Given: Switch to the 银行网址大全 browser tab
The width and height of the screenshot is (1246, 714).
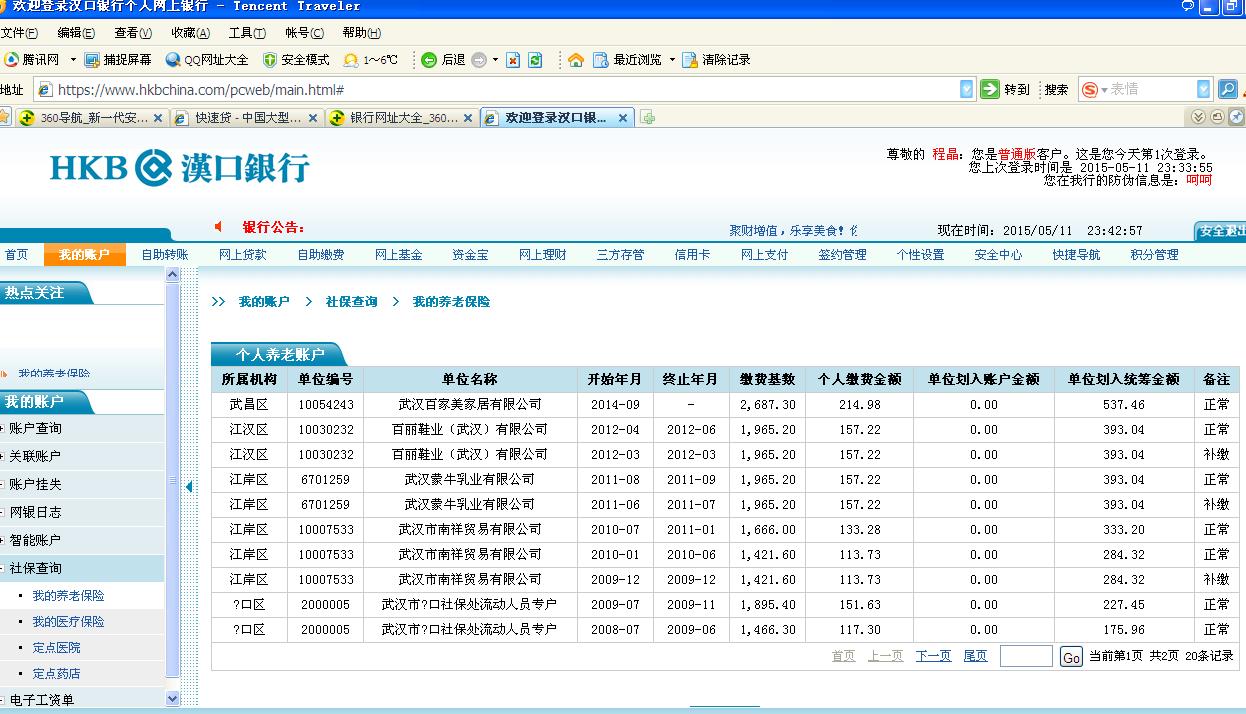Looking at the screenshot, I should 402,118.
